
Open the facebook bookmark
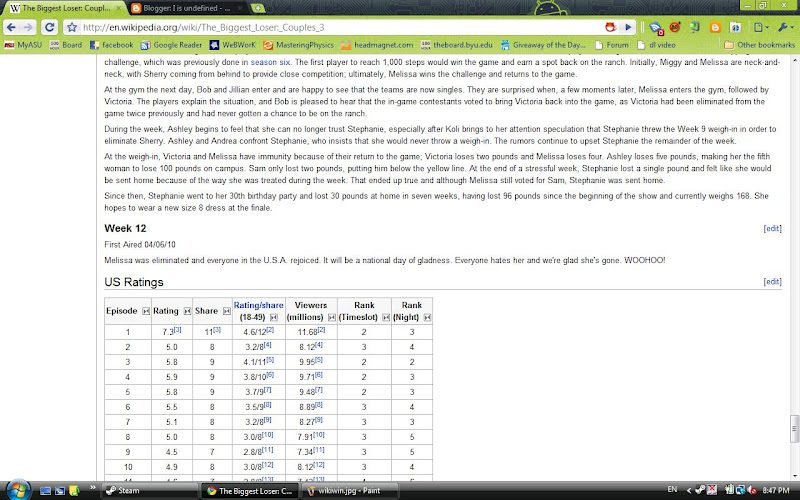pyautogui.click(x=111, y=45)
